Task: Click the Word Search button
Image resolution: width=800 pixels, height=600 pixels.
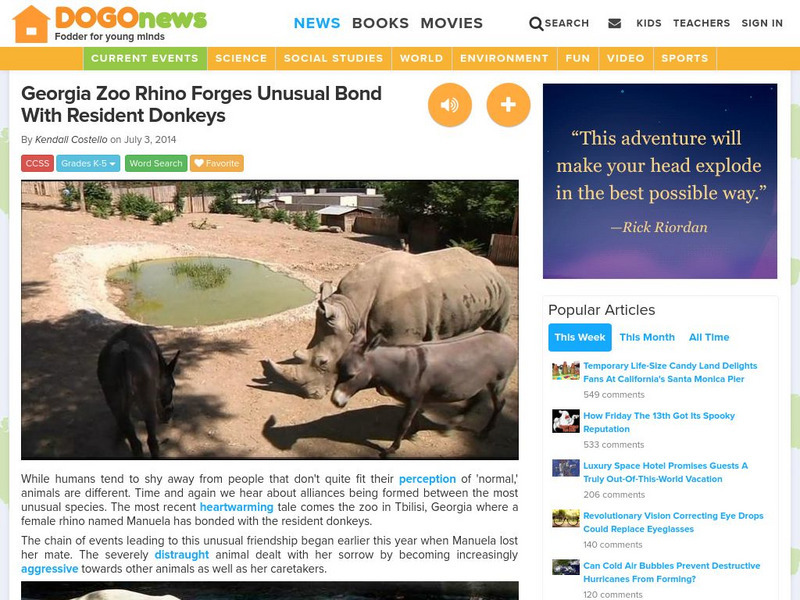Action: (156, 163)
